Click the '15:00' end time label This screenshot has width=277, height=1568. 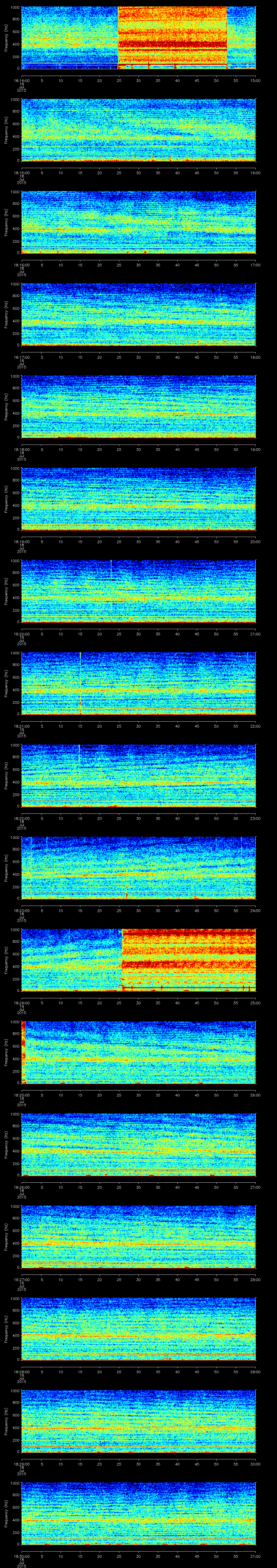coord(255,80)
